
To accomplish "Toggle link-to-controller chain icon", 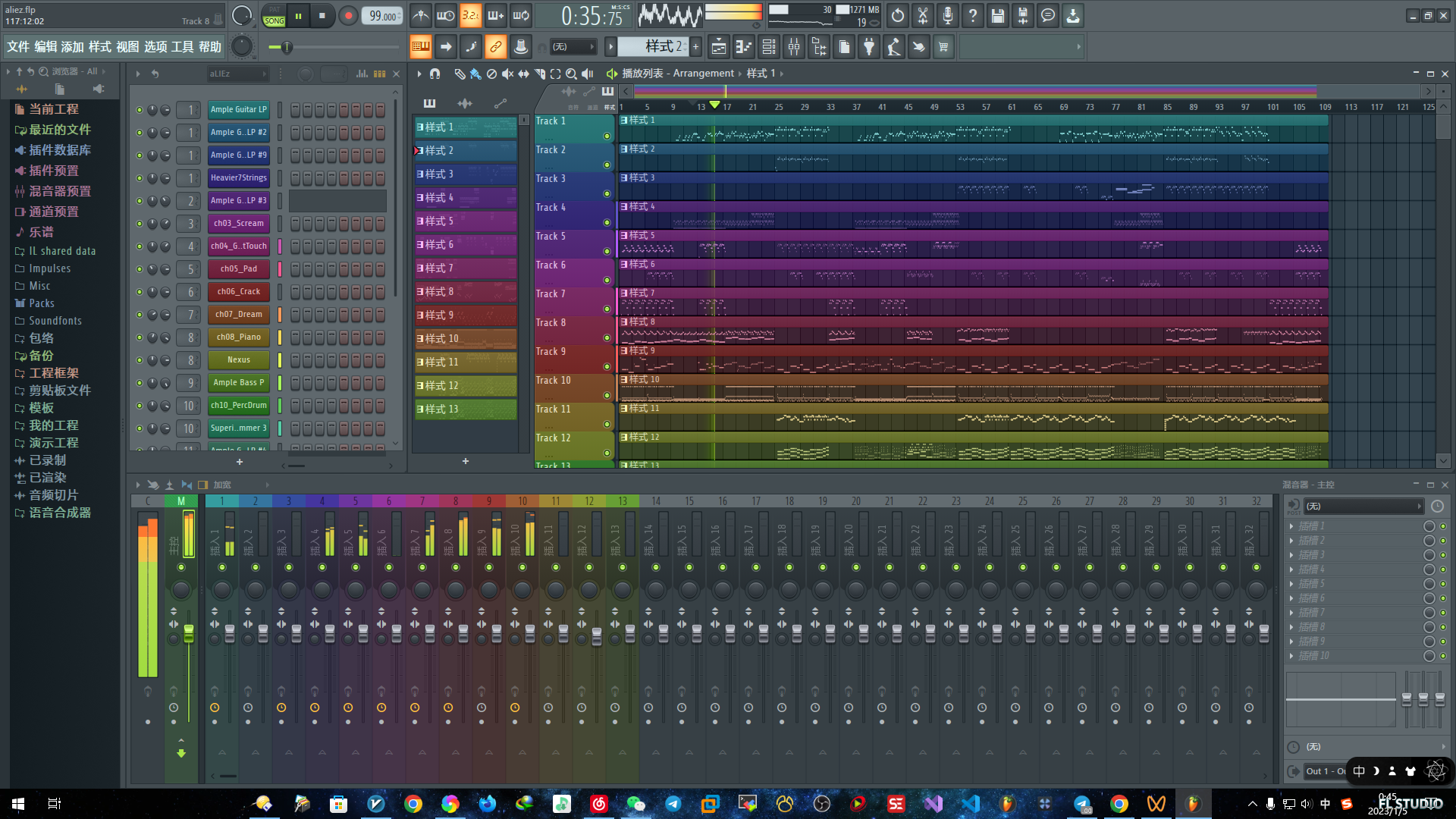I will (496, 47).
